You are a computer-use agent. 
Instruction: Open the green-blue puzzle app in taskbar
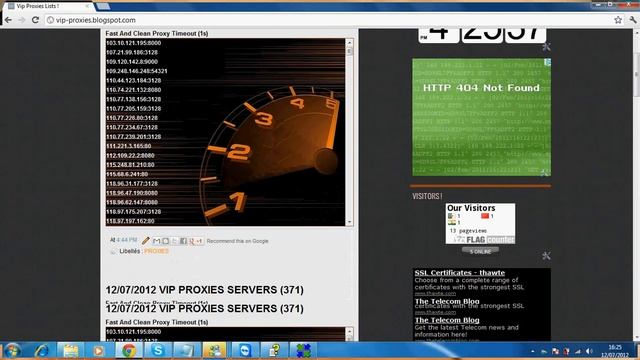303,351
